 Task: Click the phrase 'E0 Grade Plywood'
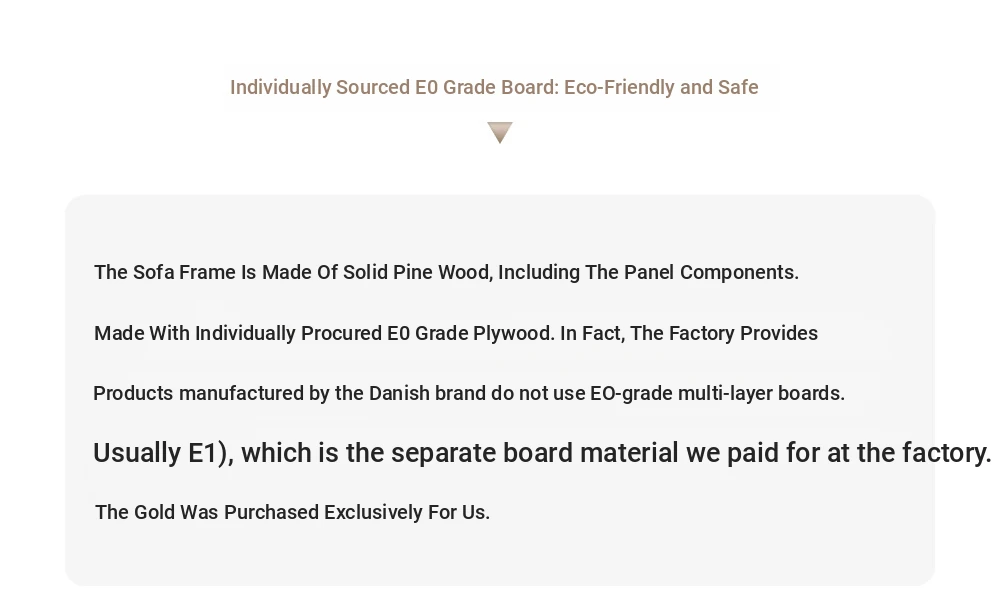tap(470, 333)
